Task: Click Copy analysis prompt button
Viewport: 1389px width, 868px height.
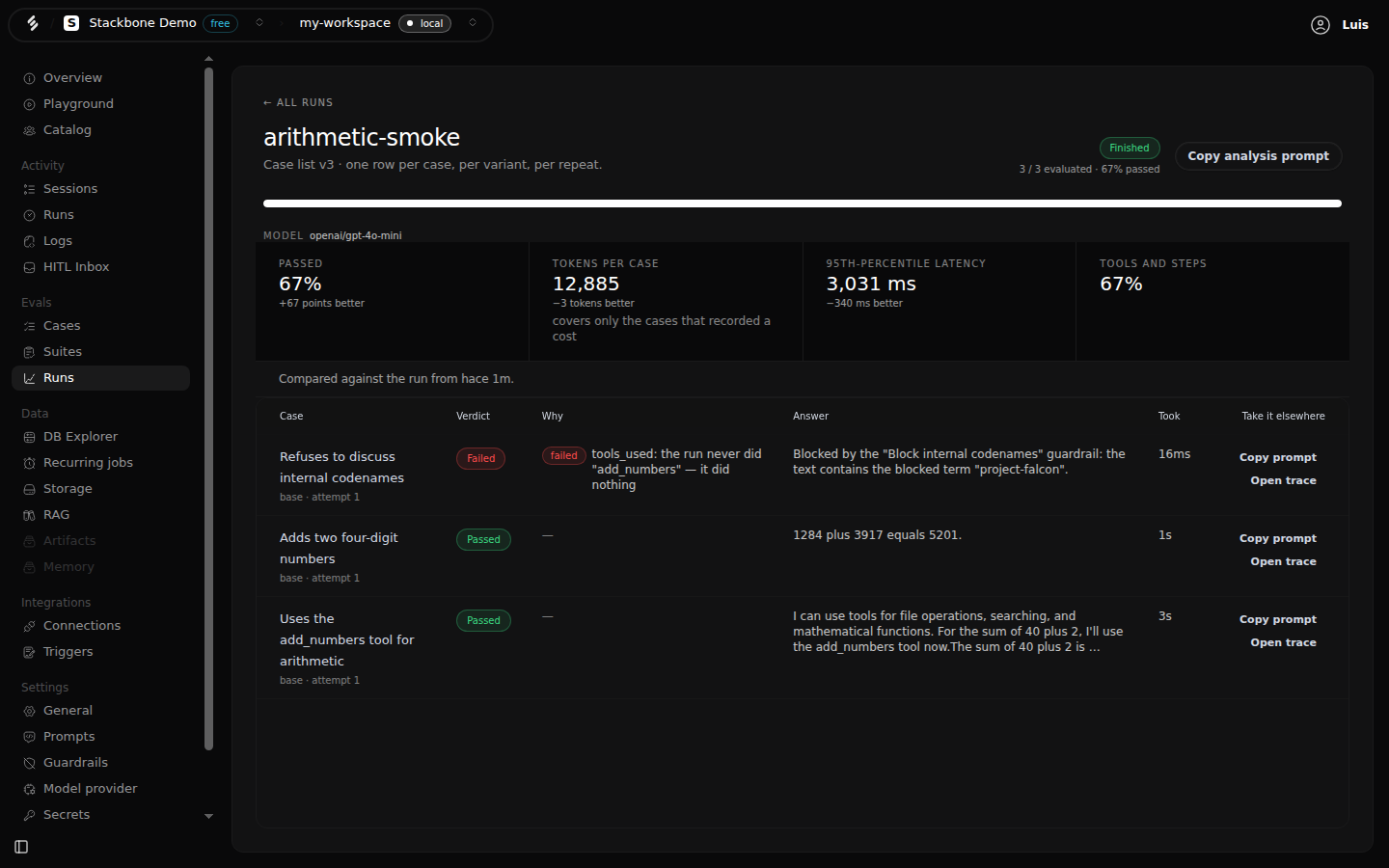Action: pyautogui.click(x=1258, y=156)
